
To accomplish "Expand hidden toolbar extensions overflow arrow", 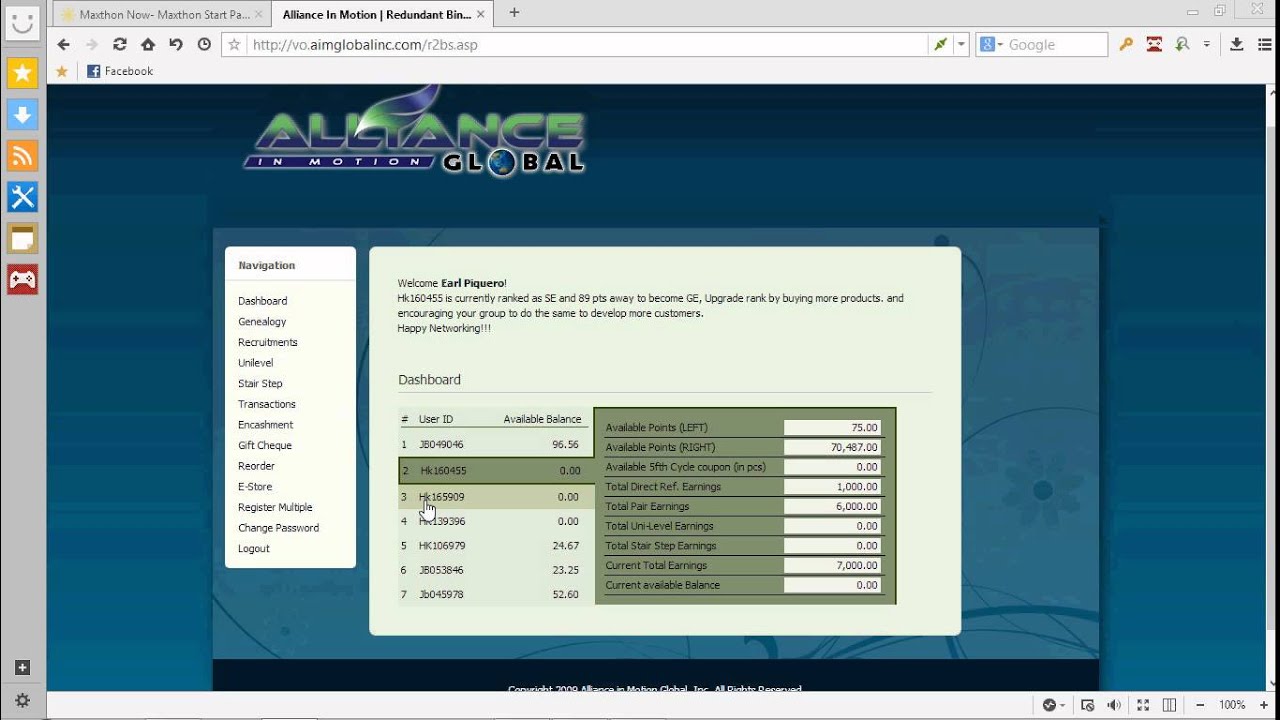I will [x=1207, y=44].
